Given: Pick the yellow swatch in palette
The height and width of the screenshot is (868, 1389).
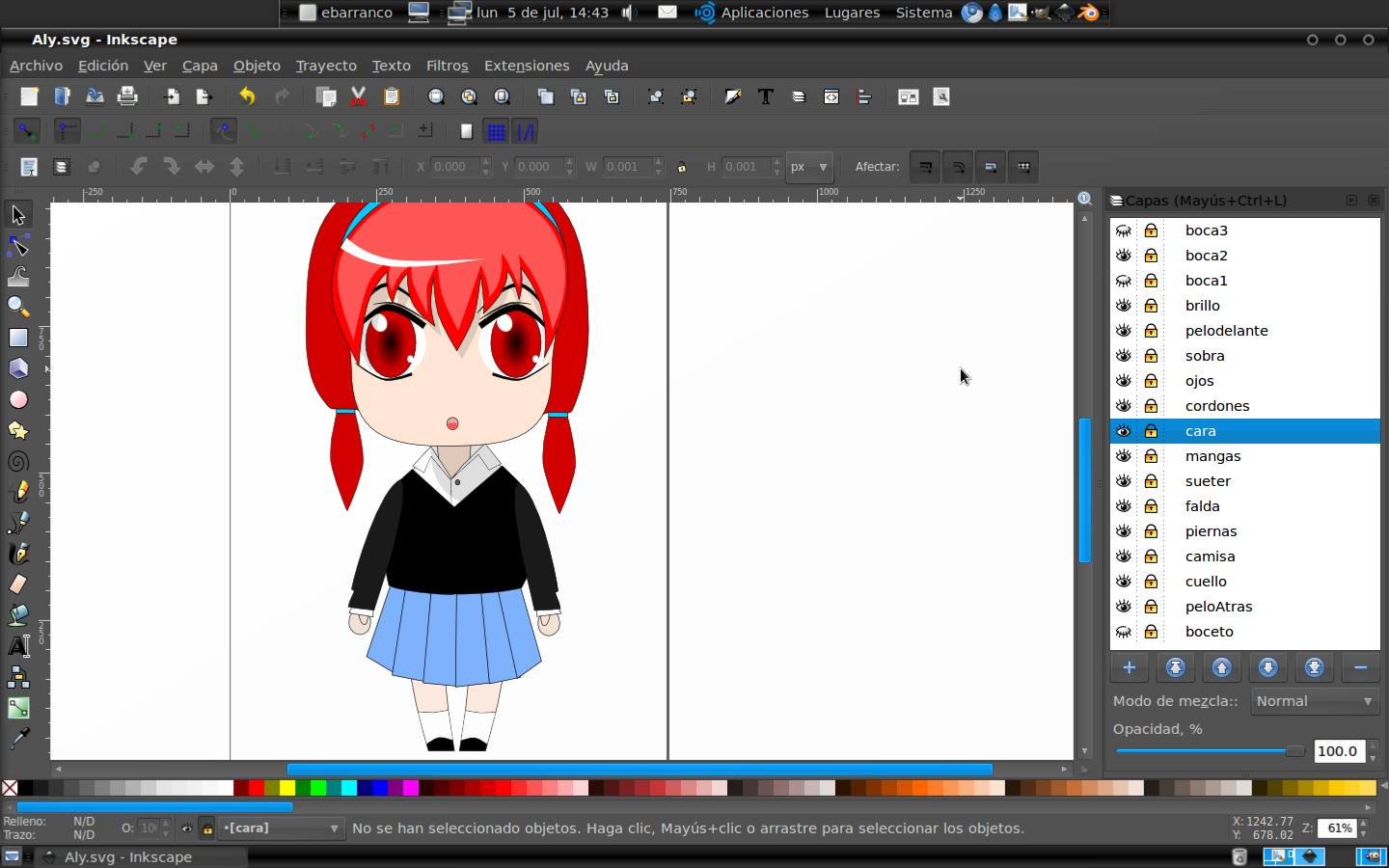Looking at the screenshot, I should pos(287,788).
